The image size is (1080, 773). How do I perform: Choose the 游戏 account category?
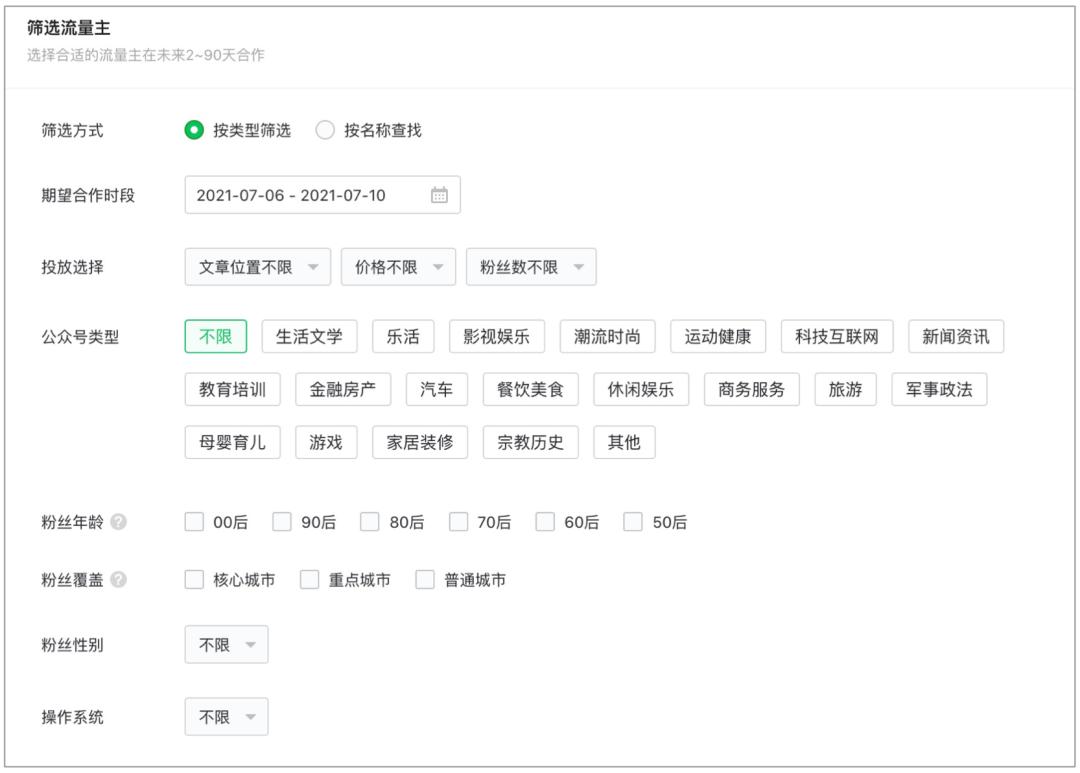pos(326,442)
